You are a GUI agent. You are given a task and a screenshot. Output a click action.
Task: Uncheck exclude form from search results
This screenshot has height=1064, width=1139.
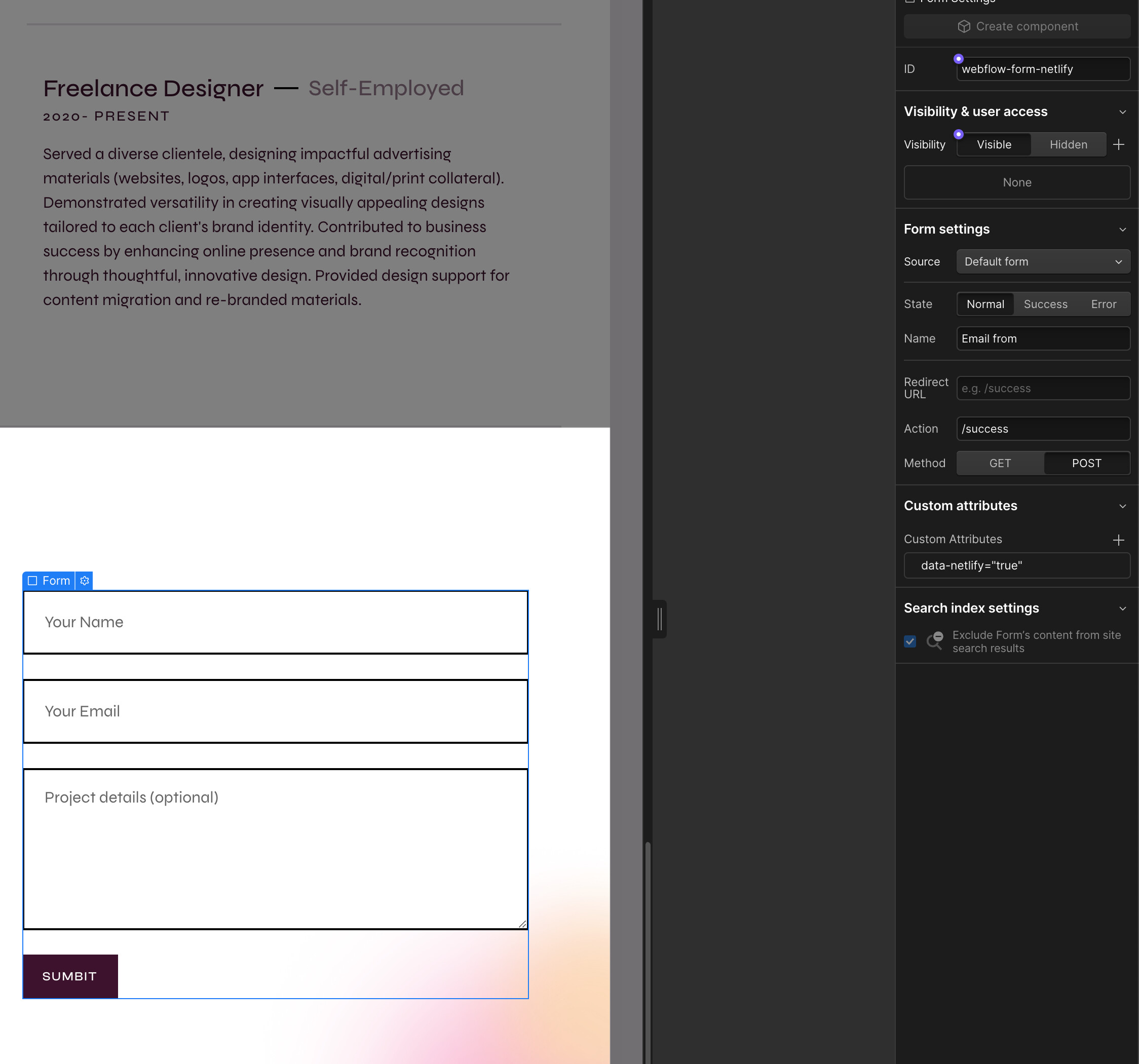pos(910,641)
